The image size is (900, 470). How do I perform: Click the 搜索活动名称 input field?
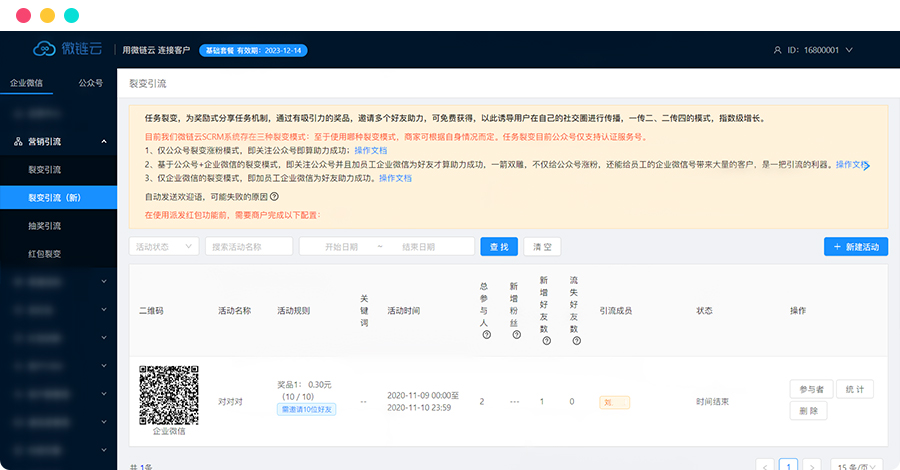249,247
